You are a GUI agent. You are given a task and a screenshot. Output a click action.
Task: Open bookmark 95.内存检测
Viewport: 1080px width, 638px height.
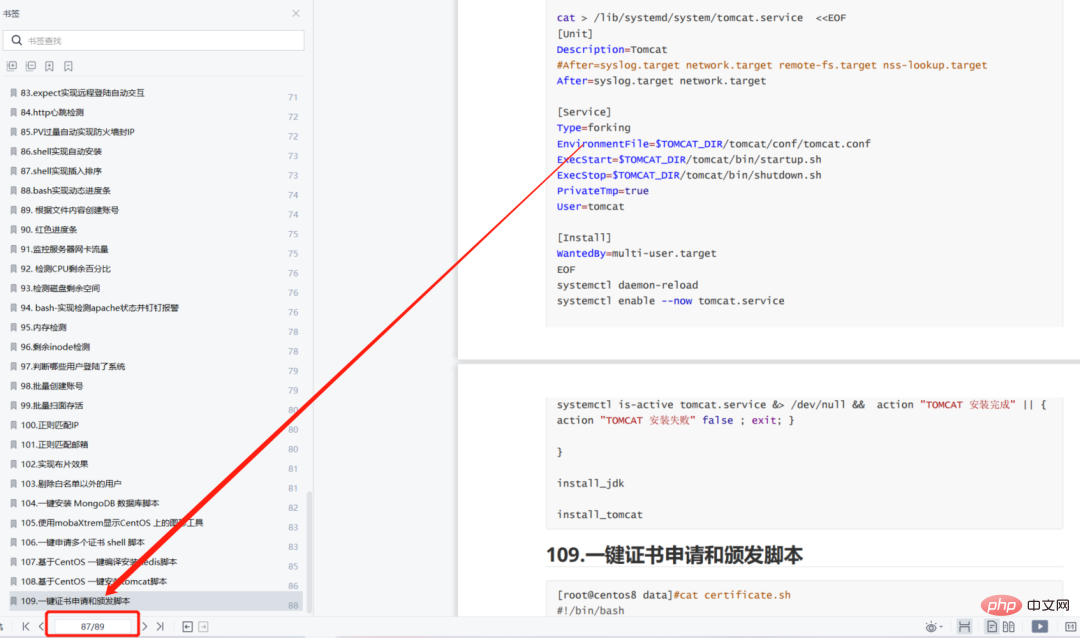(x=43, y=327)
